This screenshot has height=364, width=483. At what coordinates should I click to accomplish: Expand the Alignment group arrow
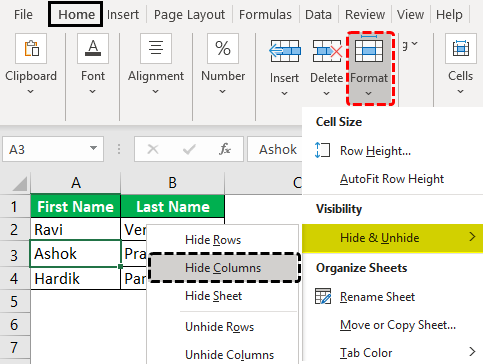point(155,91)
